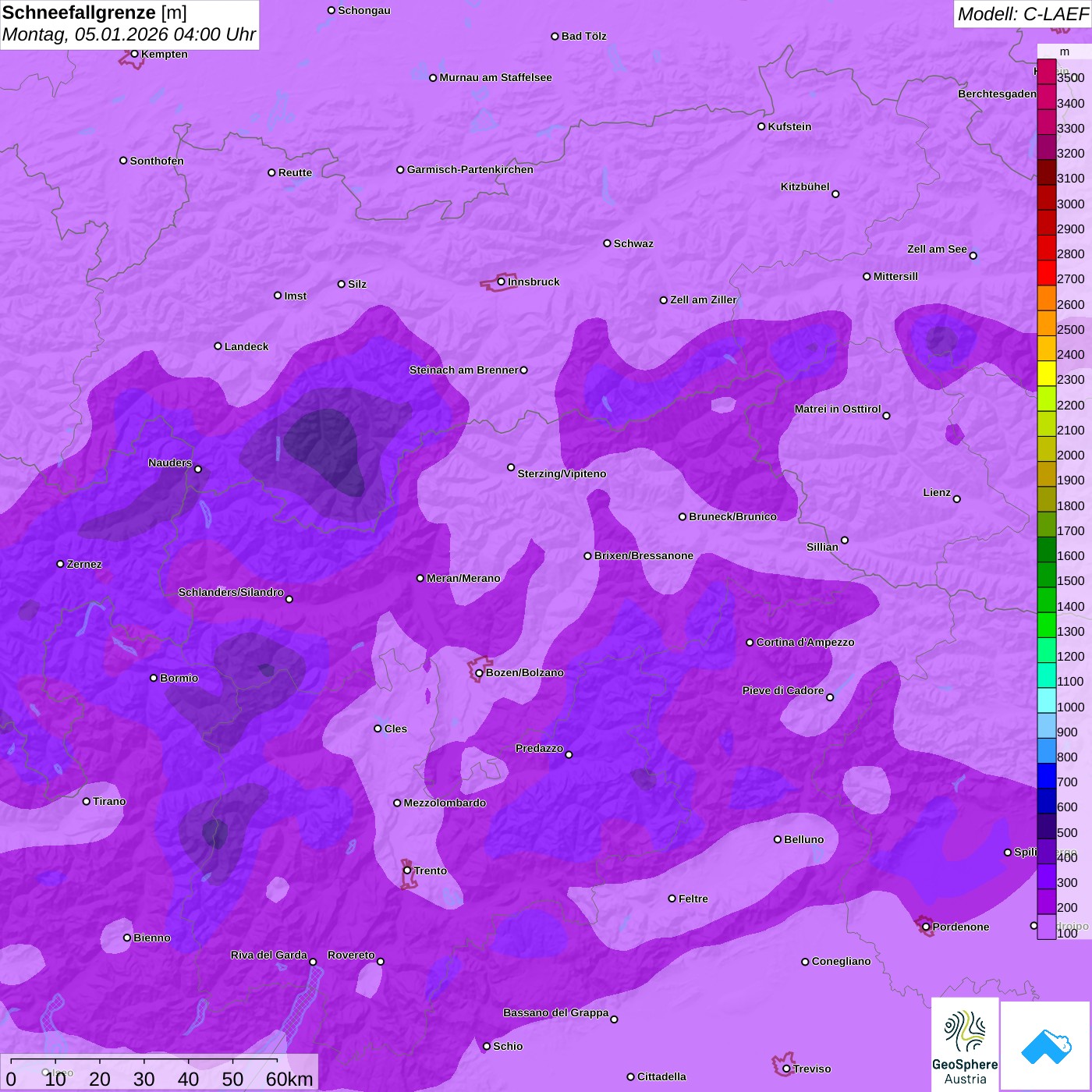Click the Landeck city label
1092x1092 pixels.
coord(246,346)
